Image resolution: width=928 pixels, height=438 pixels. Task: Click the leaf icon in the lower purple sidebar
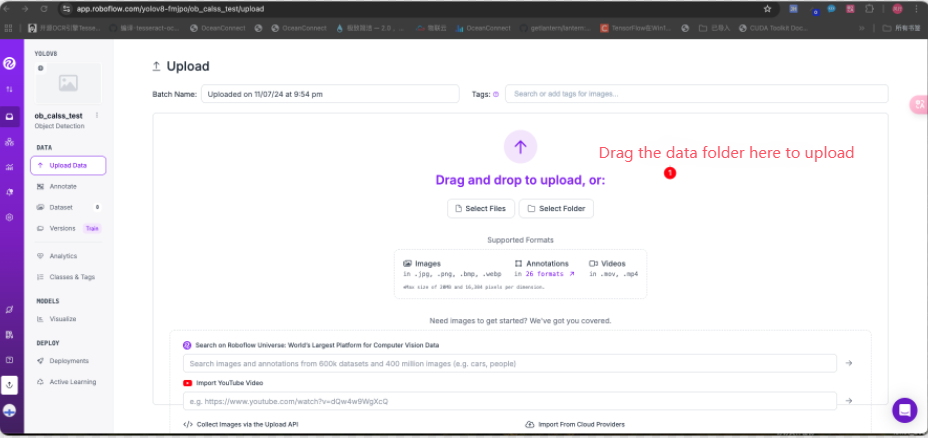click(x=9, y=310)
